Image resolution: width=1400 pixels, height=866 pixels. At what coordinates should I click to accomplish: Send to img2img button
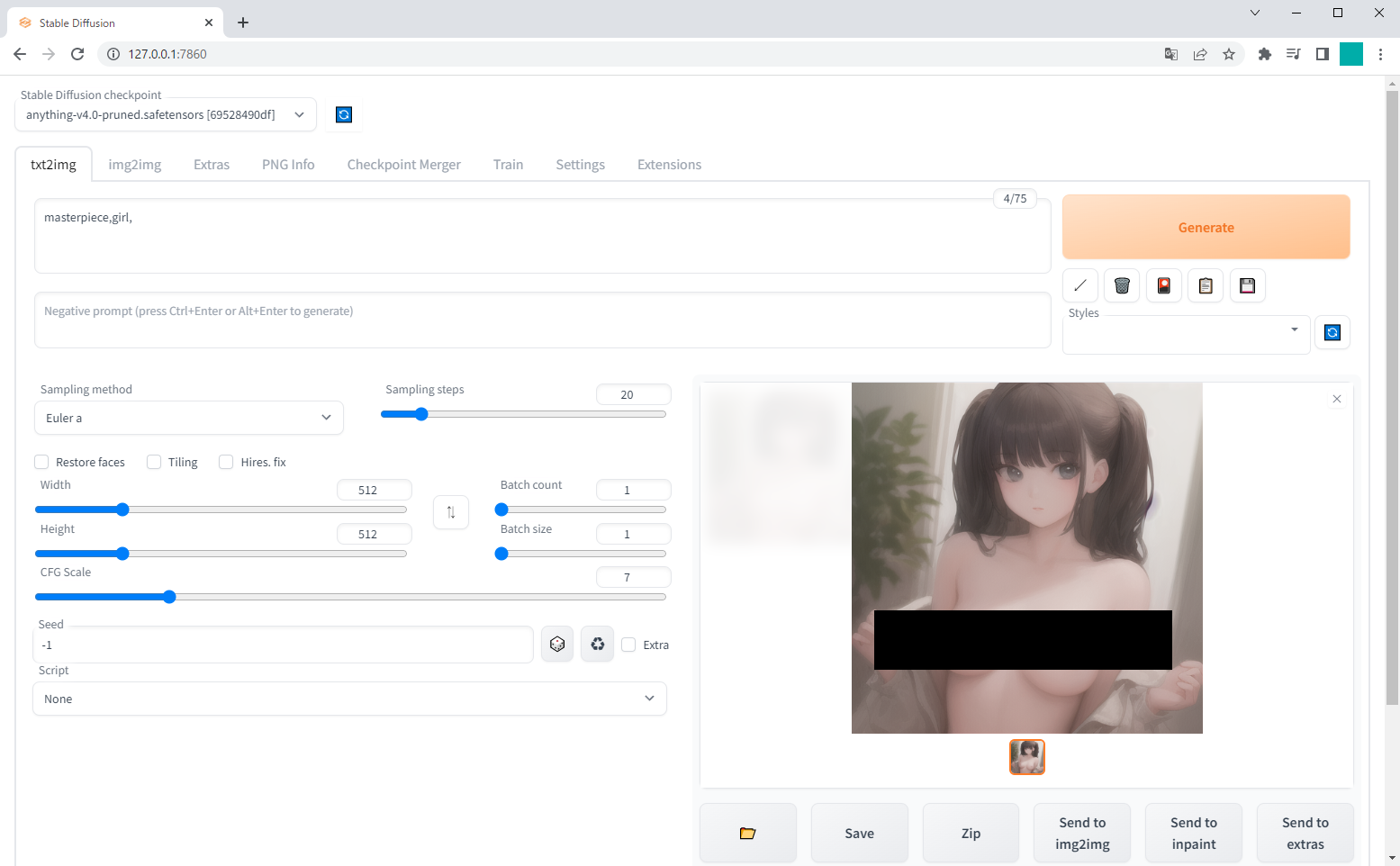pyautogui.click(x=1082, y=834)
